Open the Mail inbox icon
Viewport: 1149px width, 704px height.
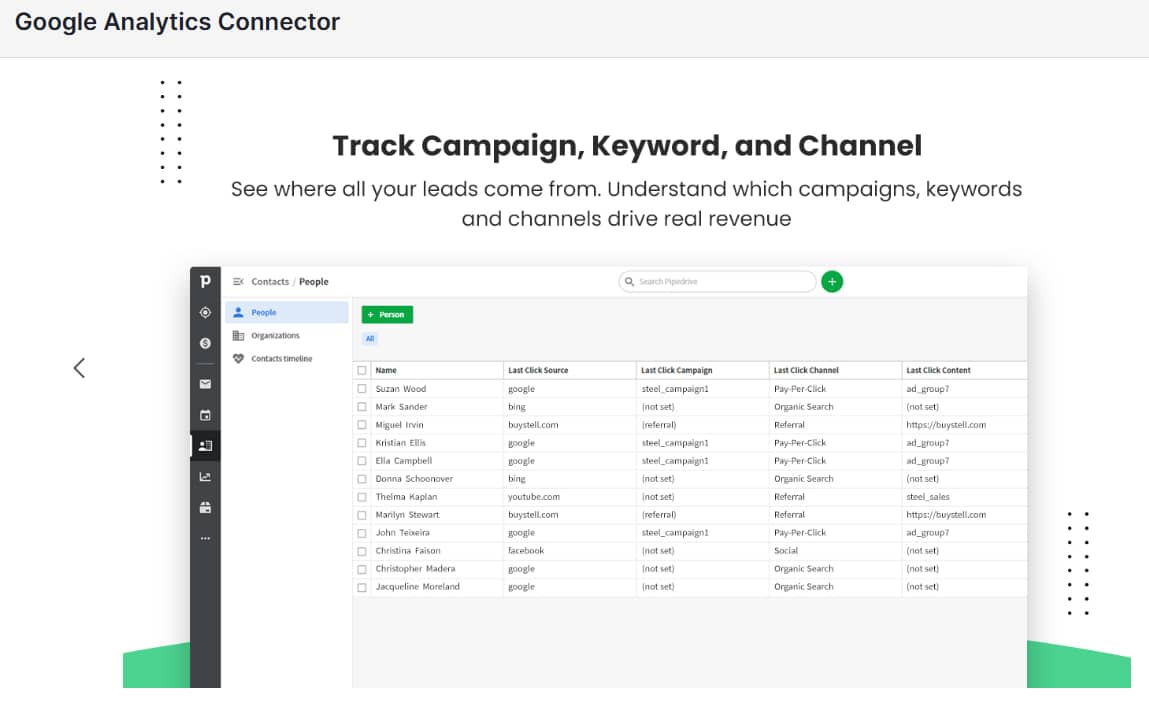click(204, 383)
